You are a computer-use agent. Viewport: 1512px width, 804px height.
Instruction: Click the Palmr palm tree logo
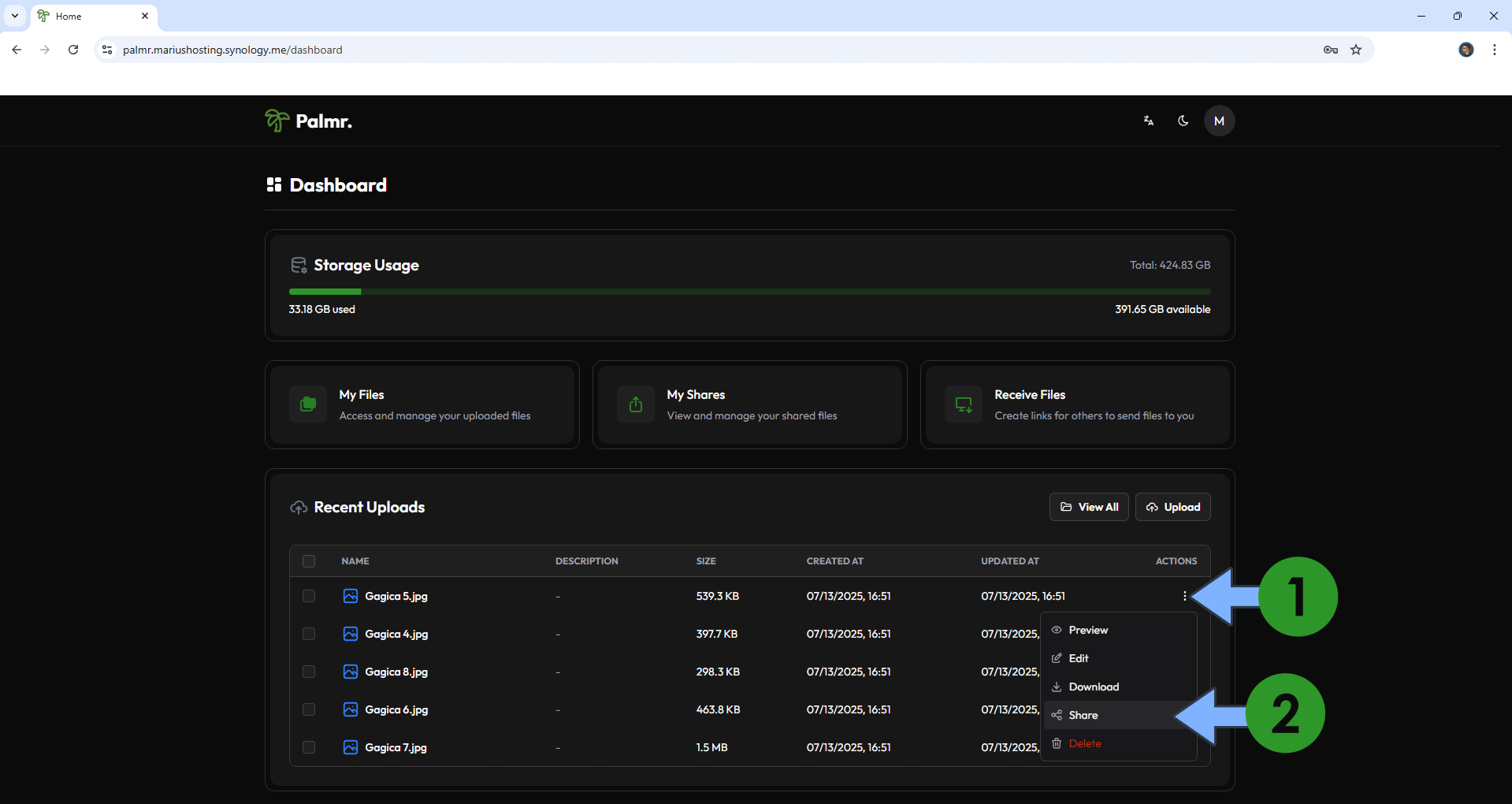[x=277, y=121]
